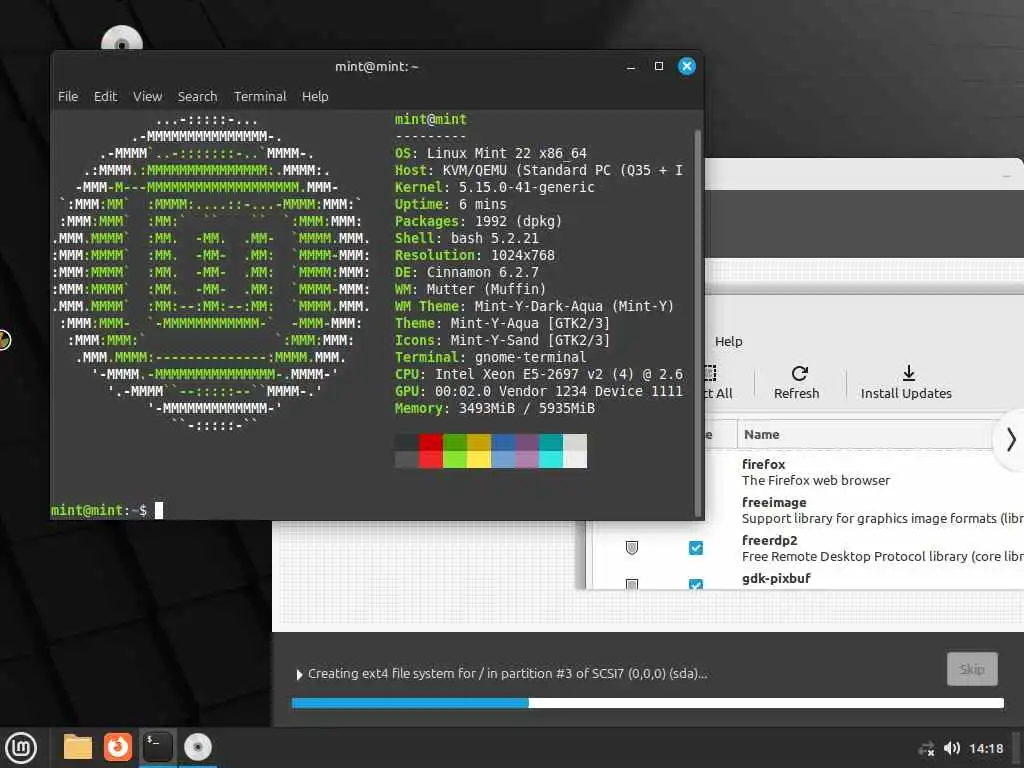The image size is (1024, 768).
Task: Uncheck the freerdp2 update checkbox
Action: pos(696,547)
